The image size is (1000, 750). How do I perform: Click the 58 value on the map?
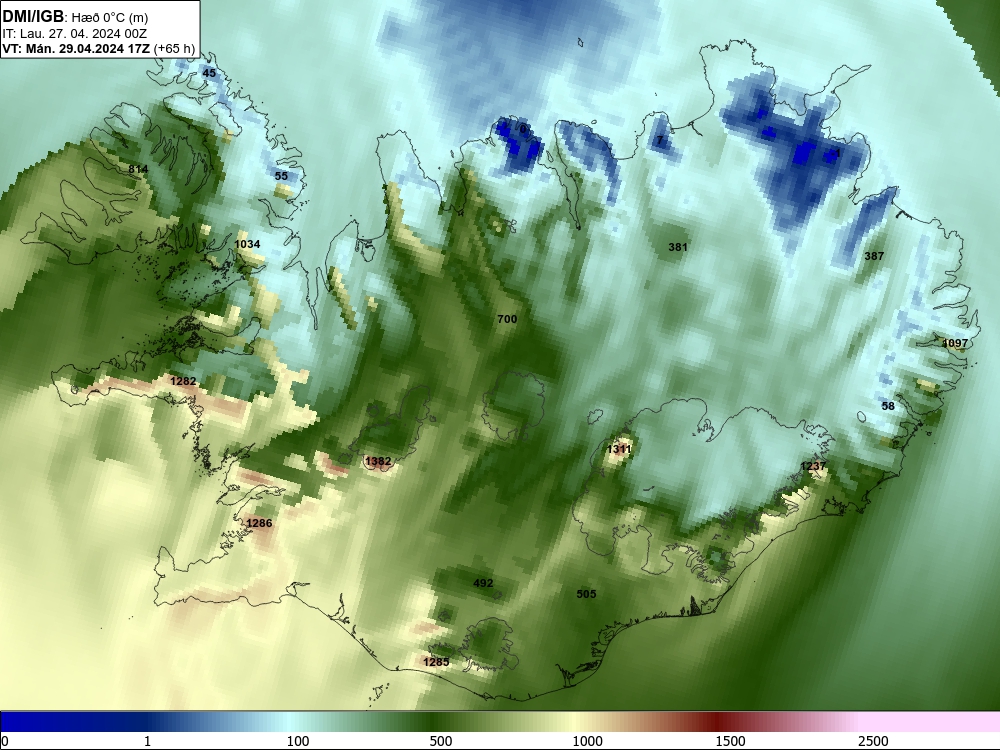coord(888,406)
